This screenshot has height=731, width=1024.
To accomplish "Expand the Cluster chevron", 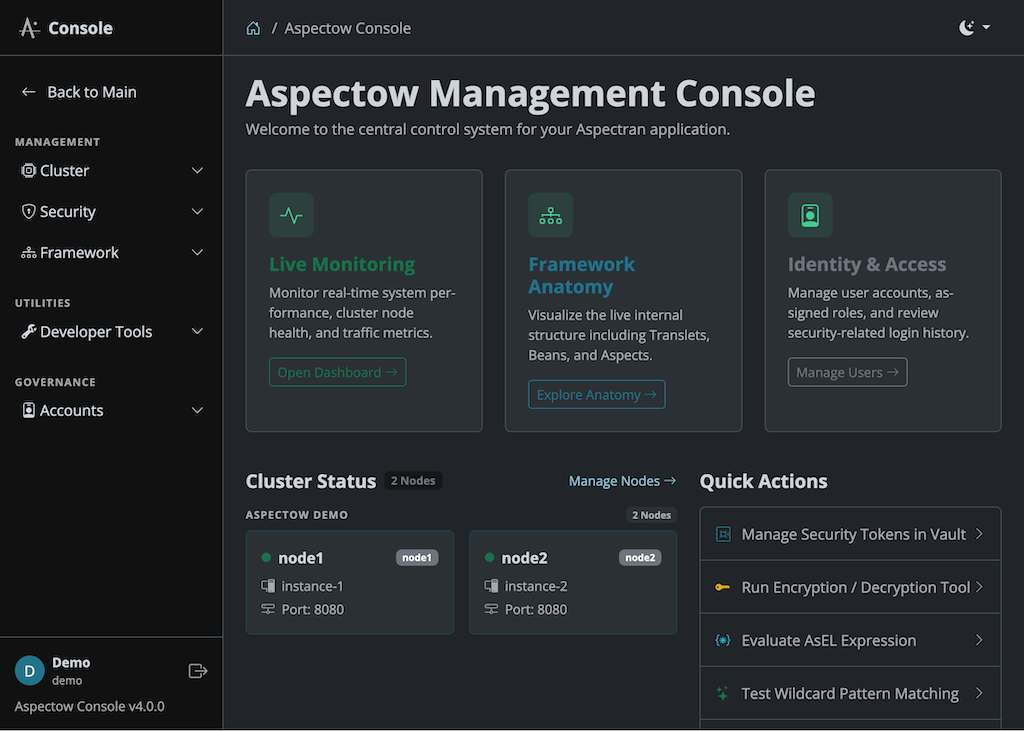I will tap(197, 171).
